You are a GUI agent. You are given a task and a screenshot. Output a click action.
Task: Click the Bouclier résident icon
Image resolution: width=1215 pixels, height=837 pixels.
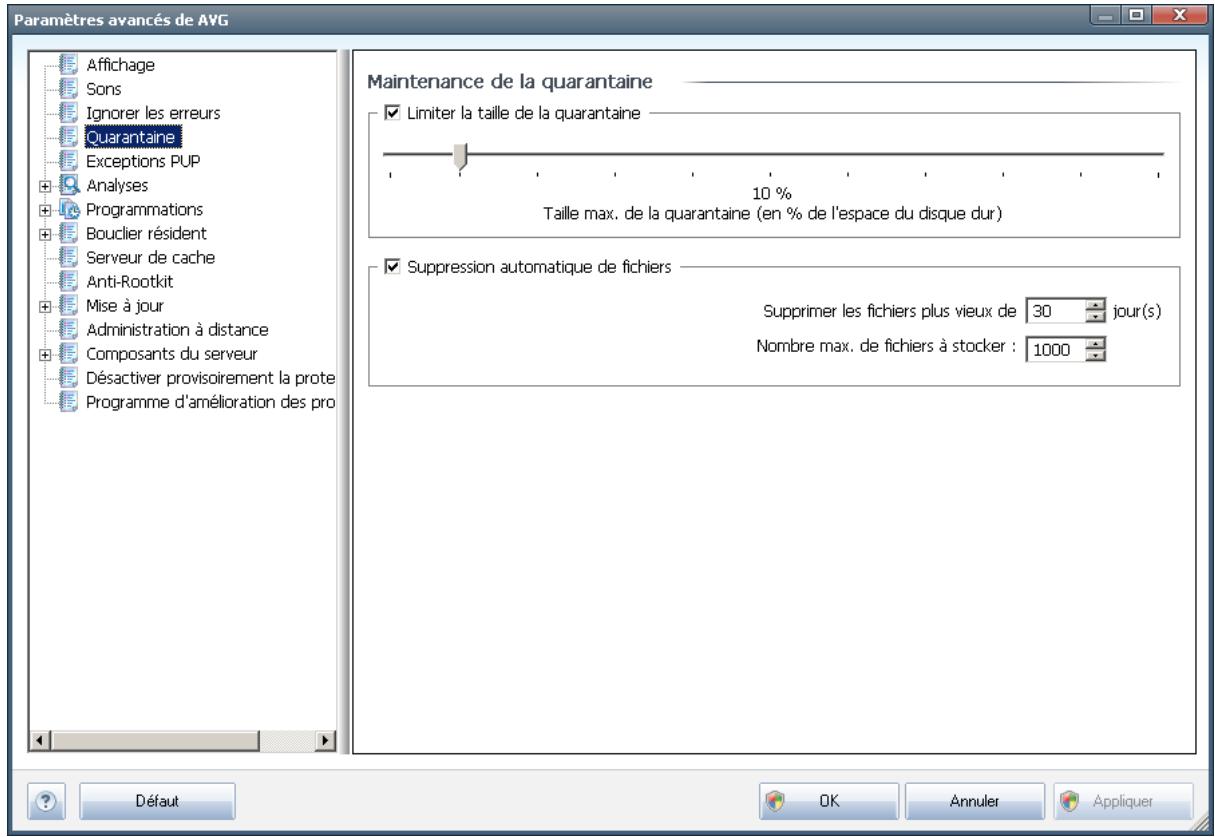coord(68,234)
